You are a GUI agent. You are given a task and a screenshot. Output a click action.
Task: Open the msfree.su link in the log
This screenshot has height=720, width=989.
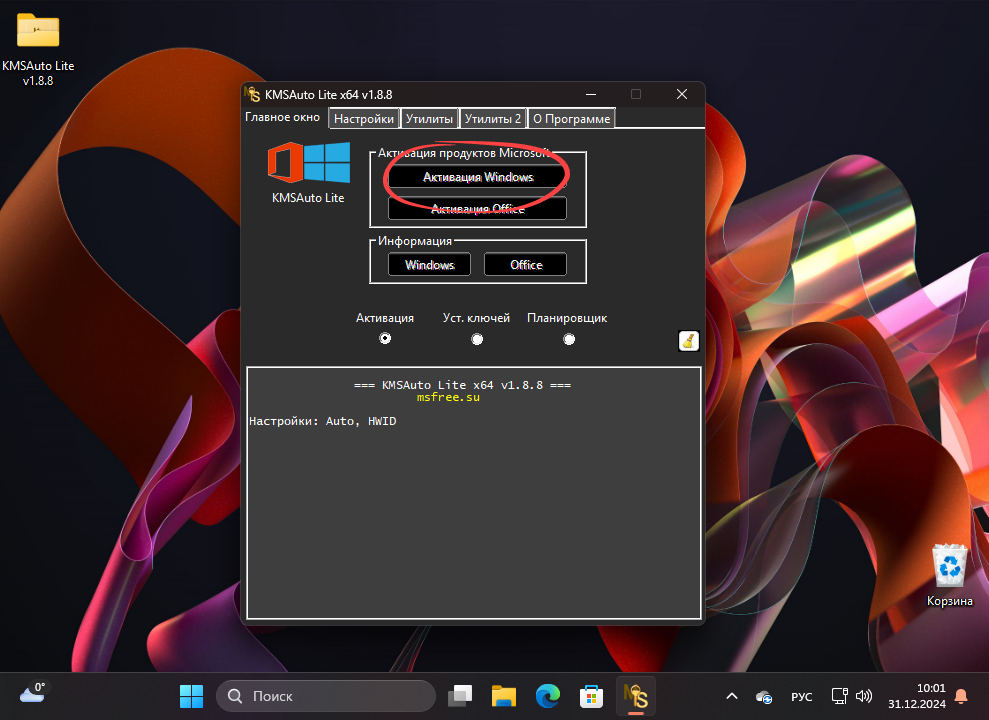pos(448,396)
